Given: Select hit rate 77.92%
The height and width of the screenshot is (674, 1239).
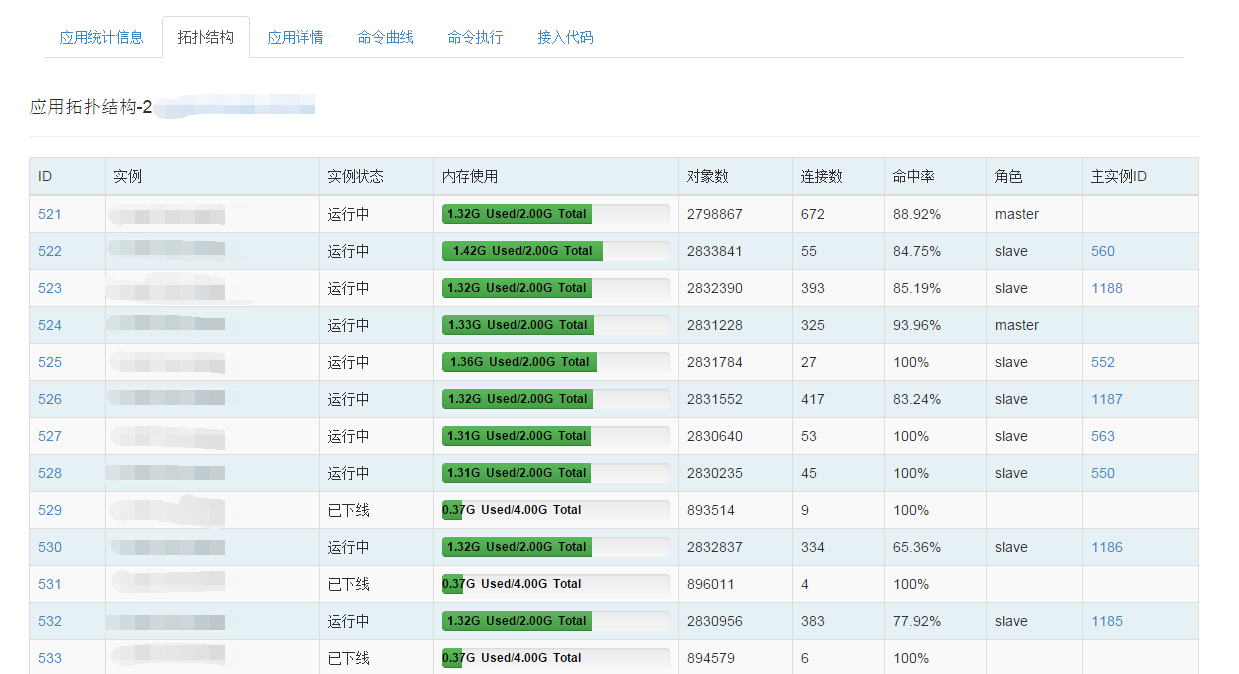Looking at the screenshot, I should click(x=917, y=621).
